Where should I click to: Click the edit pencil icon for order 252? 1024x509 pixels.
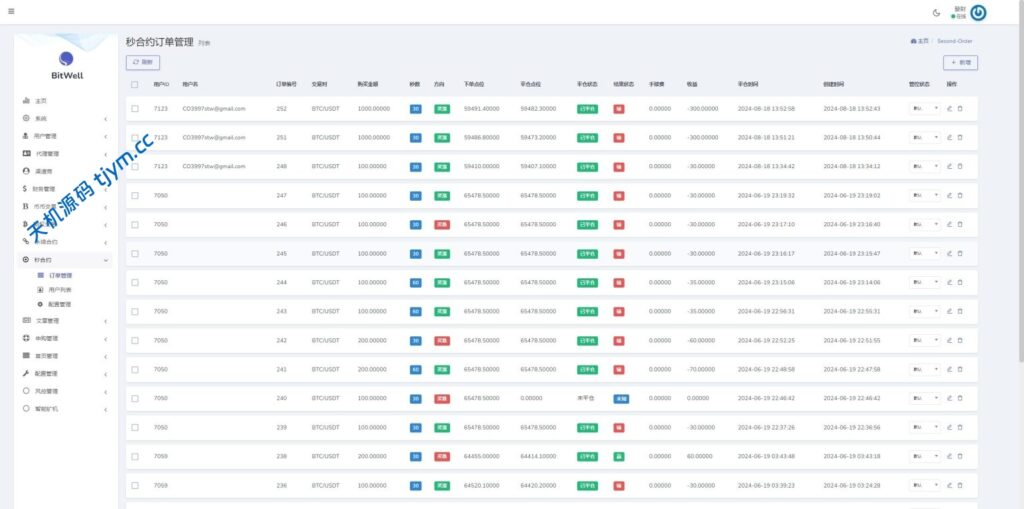point(949,108)
